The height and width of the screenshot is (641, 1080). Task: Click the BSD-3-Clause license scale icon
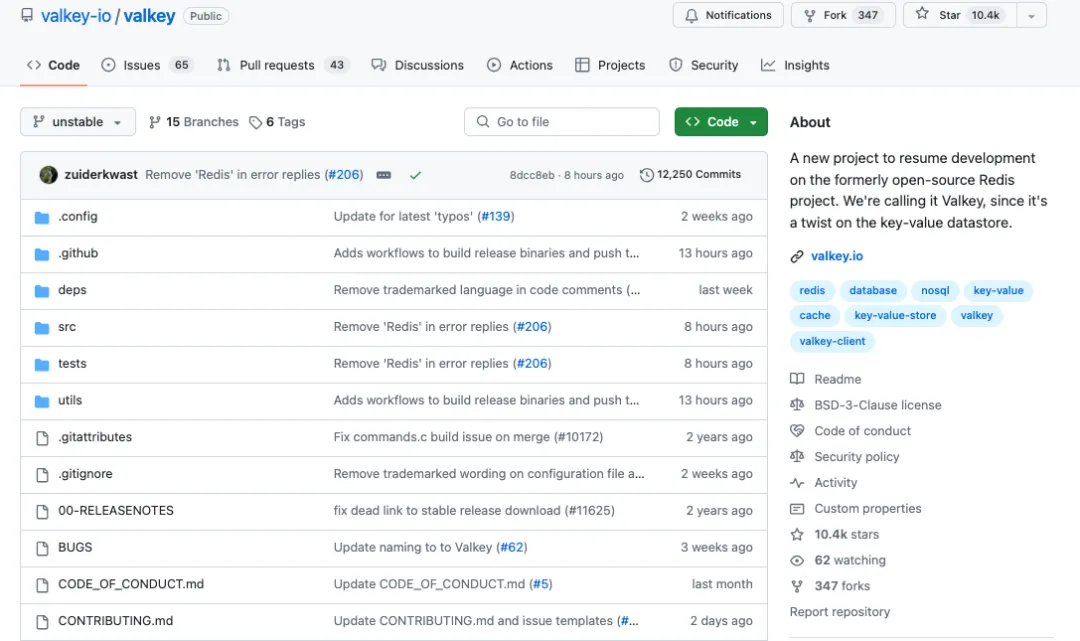(797, 405)
